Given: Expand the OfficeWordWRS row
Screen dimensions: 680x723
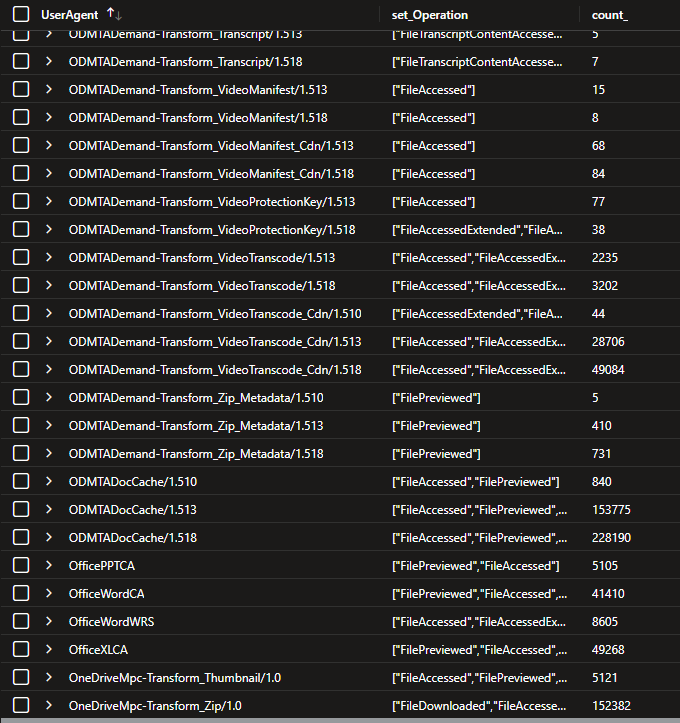Looking at the screenshot, I should click(49, 622).
